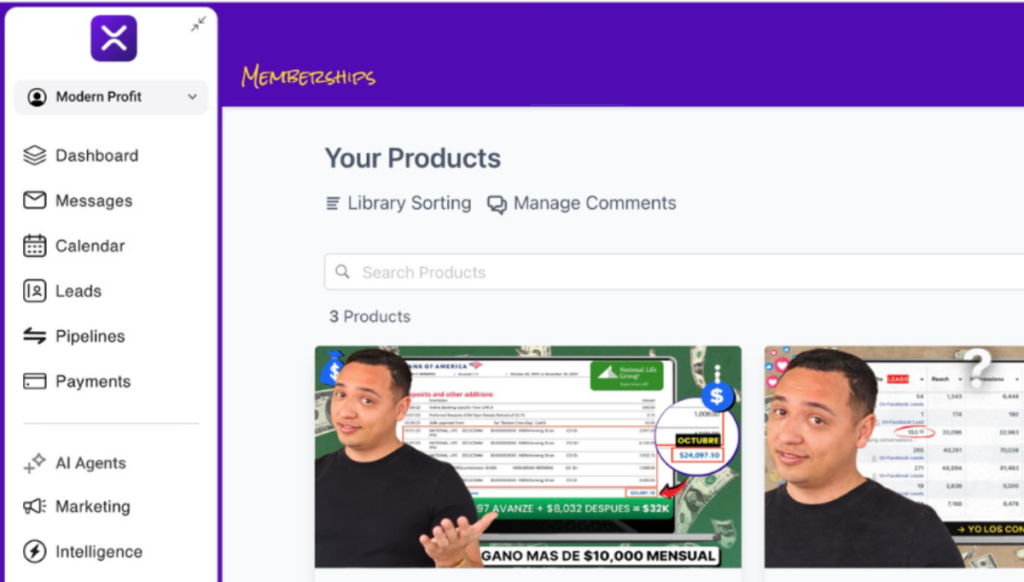1024x582 pixels.
Task: Open the AI Agents sparkle icon
Action: pos(35,462)
